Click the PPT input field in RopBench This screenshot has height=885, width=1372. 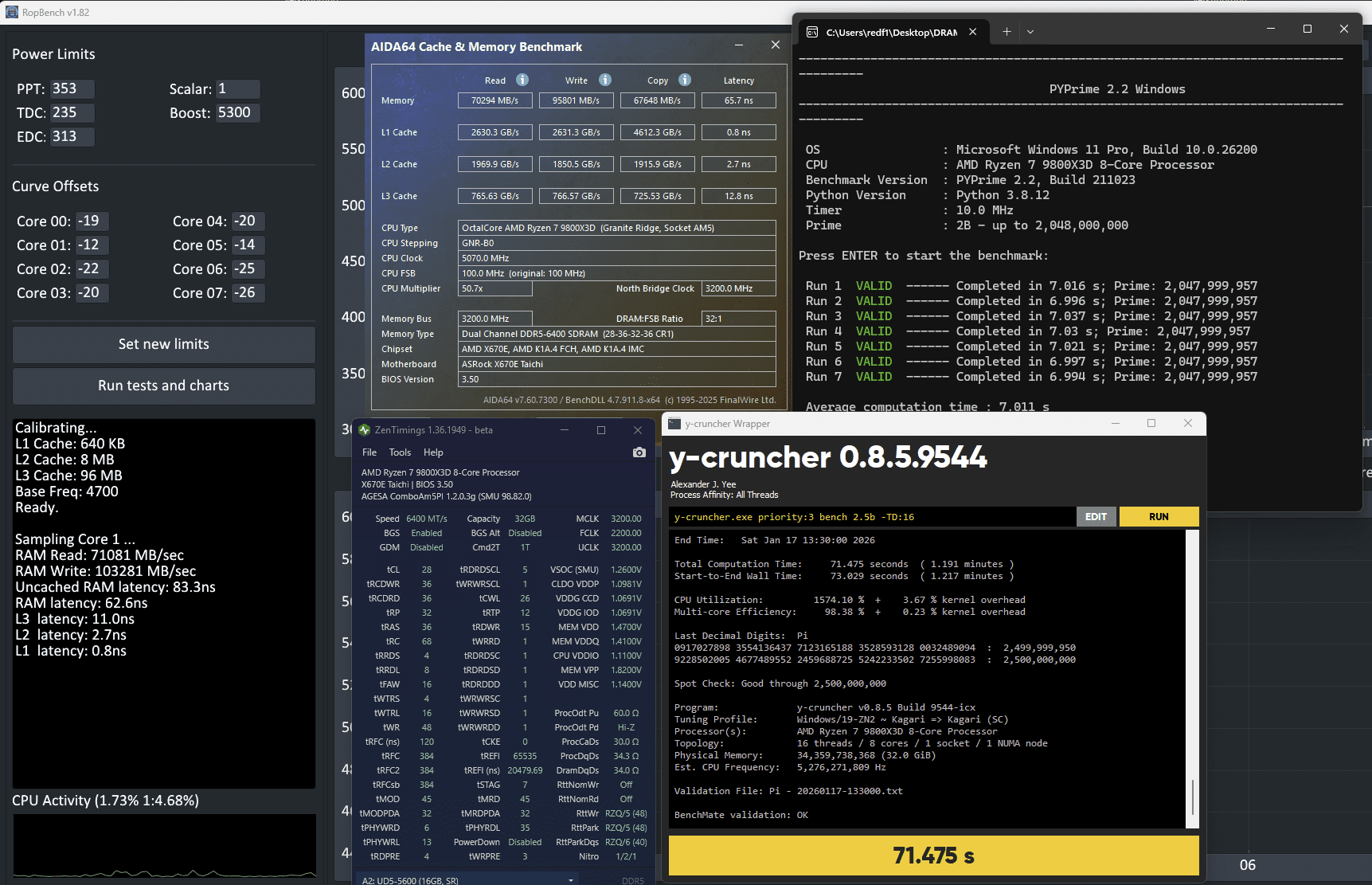point(72,88)
